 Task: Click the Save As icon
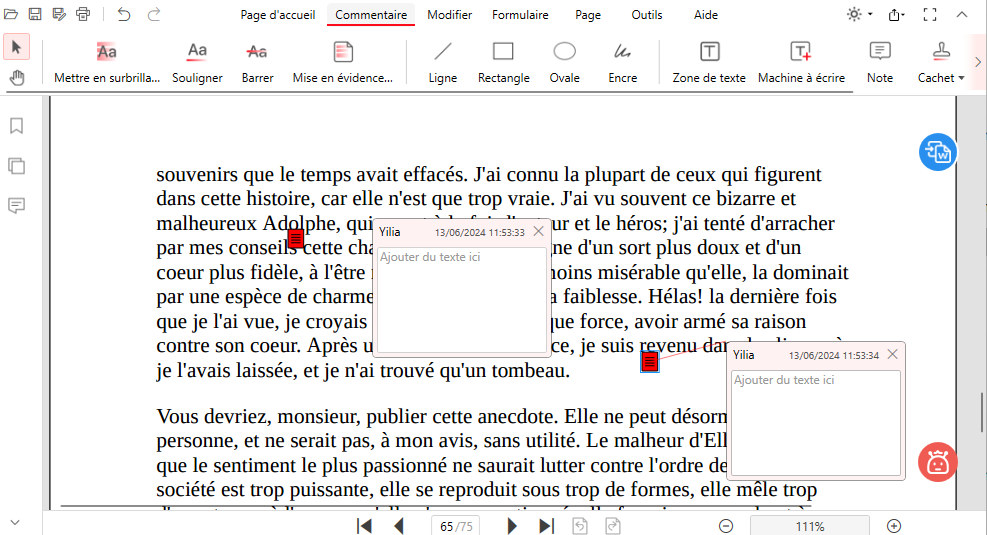[x=59, y=14]
